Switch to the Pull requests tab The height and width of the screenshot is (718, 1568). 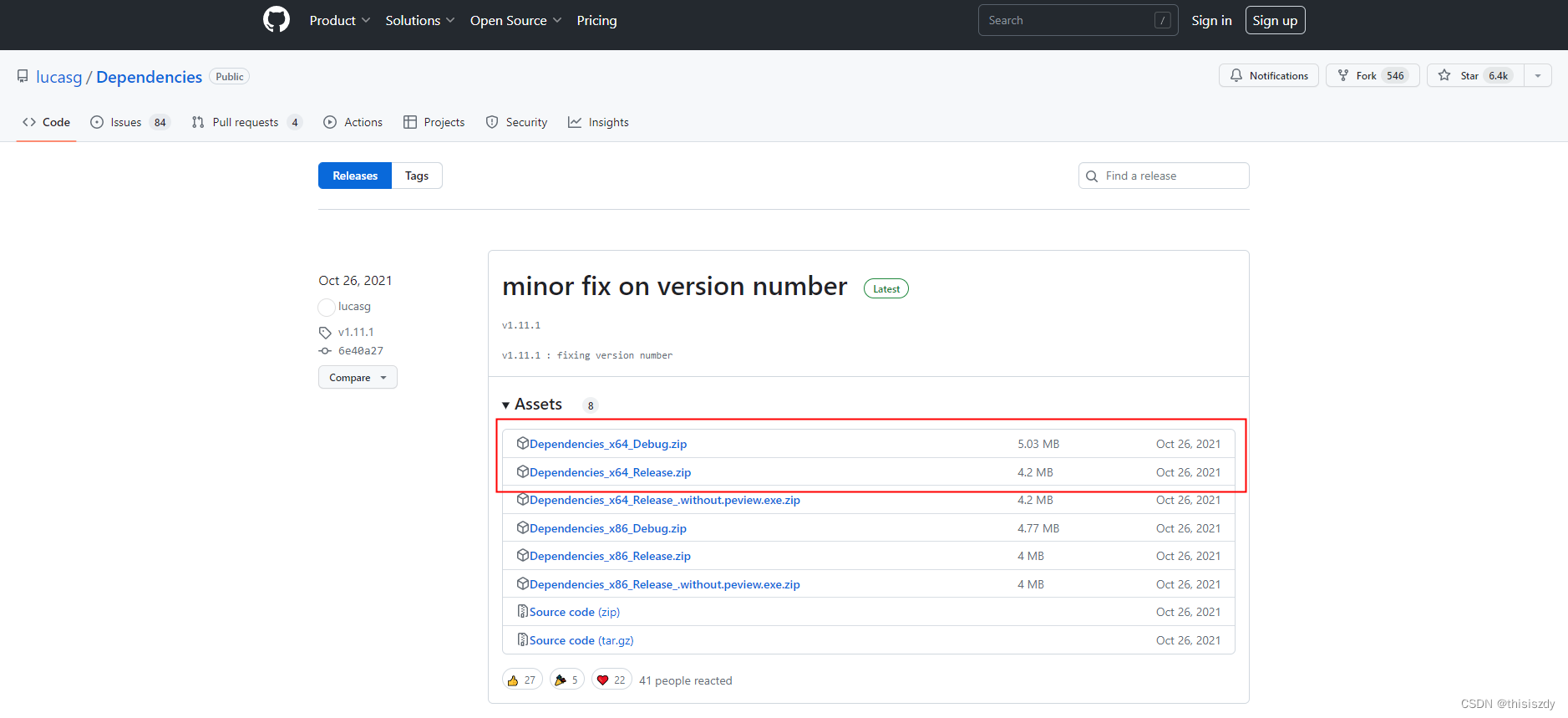point(246,122)
